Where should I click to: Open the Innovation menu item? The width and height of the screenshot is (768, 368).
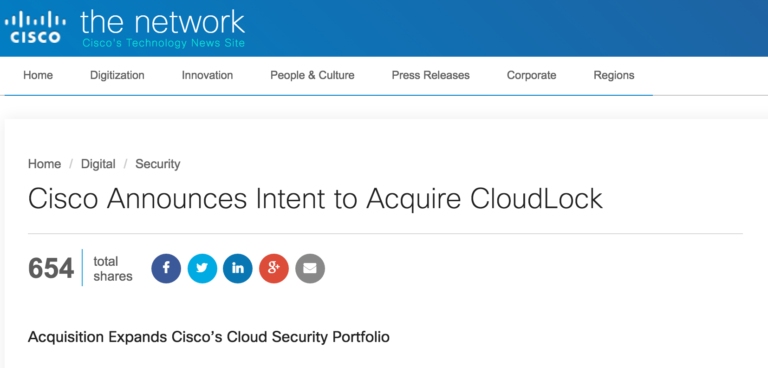pos(207,75)
